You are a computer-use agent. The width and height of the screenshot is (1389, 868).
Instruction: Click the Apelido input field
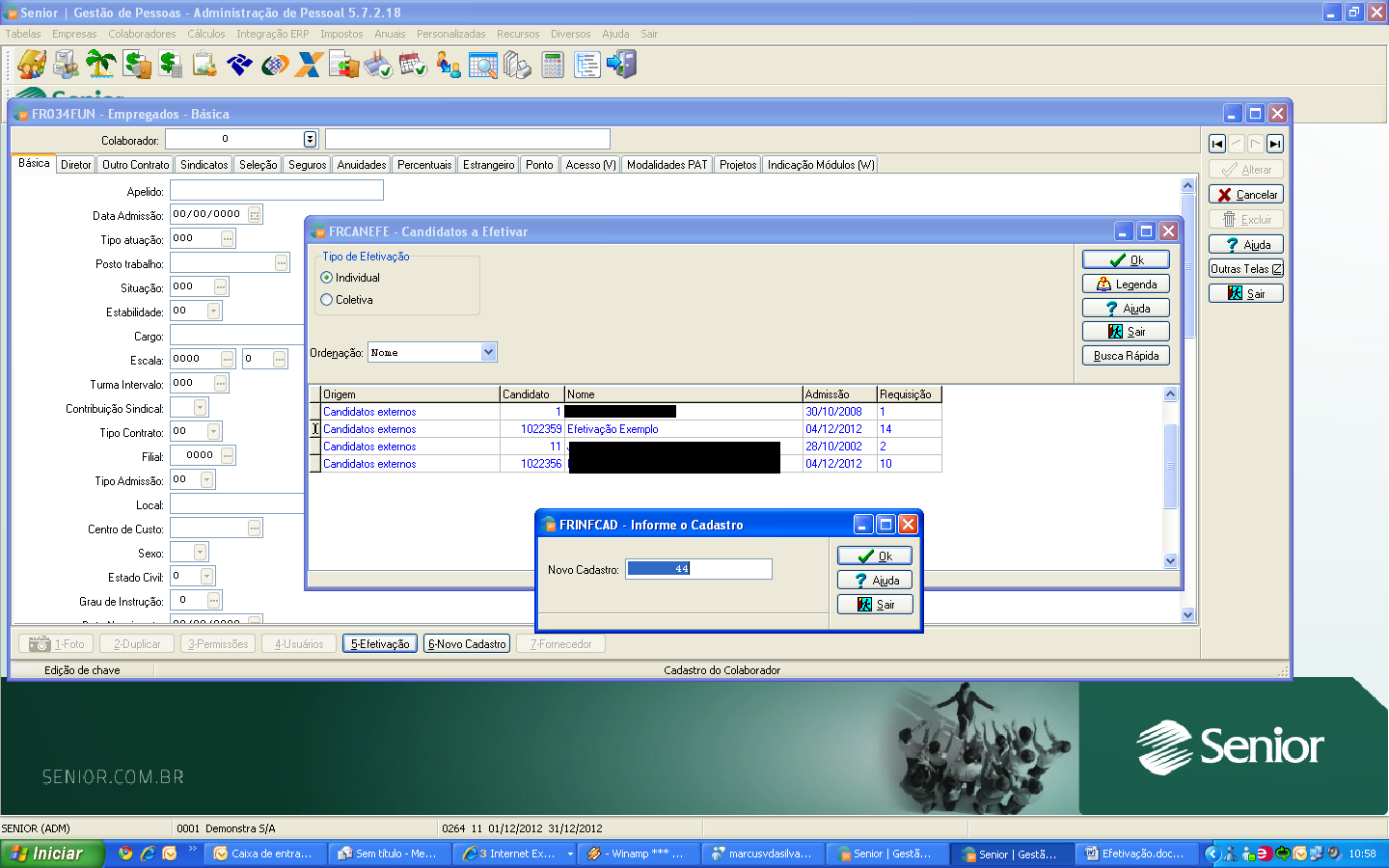point(277,190)
